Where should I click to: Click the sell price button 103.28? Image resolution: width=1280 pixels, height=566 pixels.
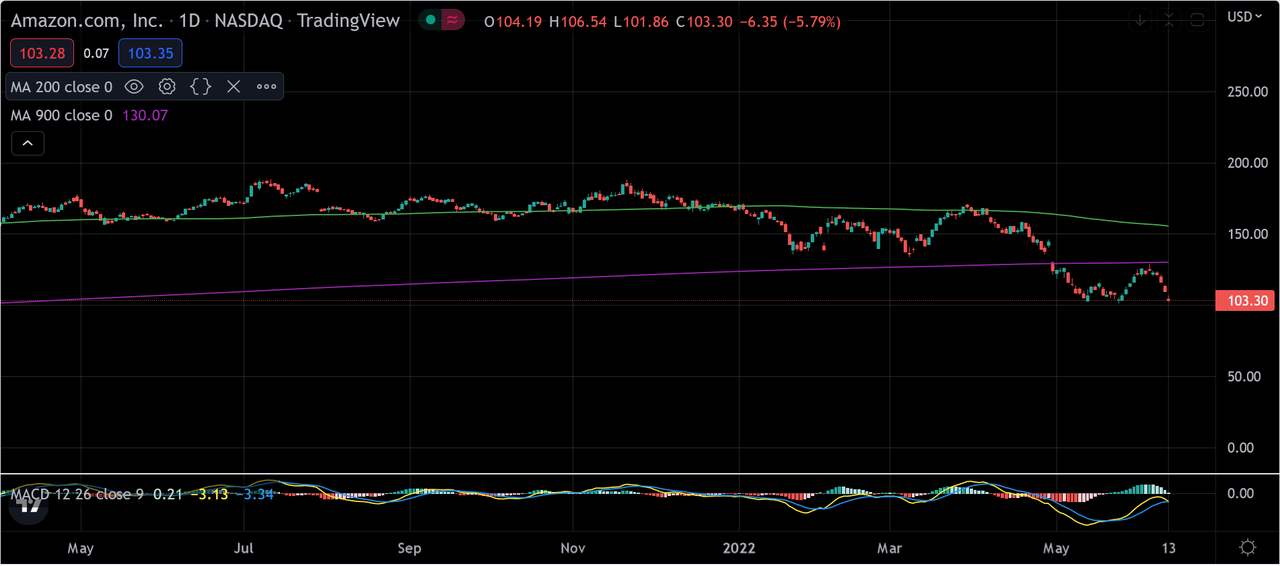(x=40, y=53)
